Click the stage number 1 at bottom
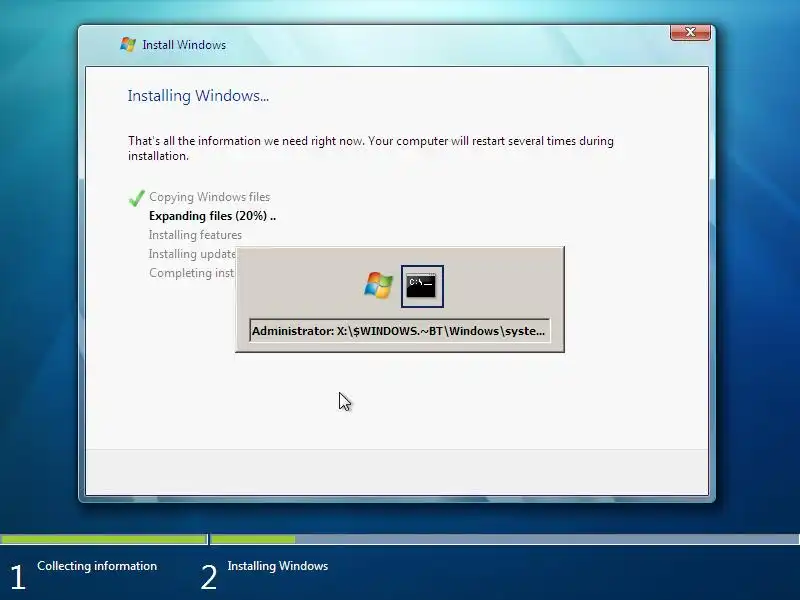Viewport: 800px width, 600px height. (18, 578)
